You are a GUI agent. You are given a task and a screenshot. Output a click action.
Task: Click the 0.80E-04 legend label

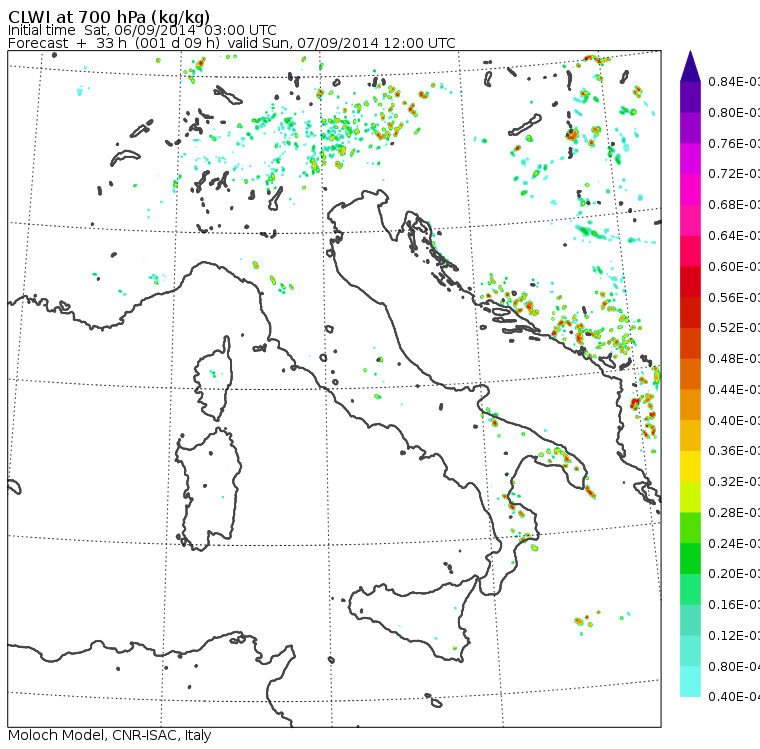tap(733, 667)
